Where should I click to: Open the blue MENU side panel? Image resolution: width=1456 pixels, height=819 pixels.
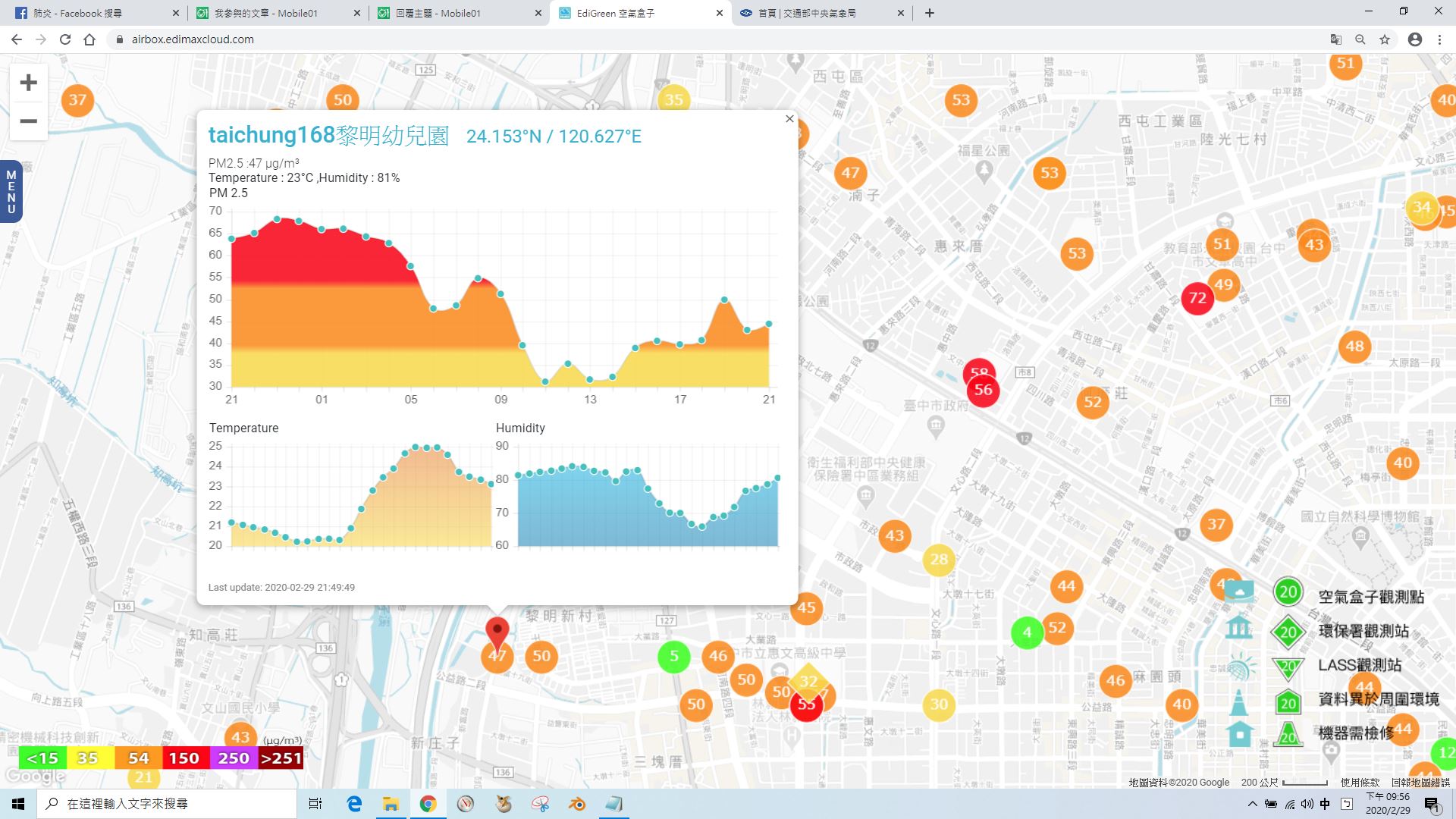(11, 192)
